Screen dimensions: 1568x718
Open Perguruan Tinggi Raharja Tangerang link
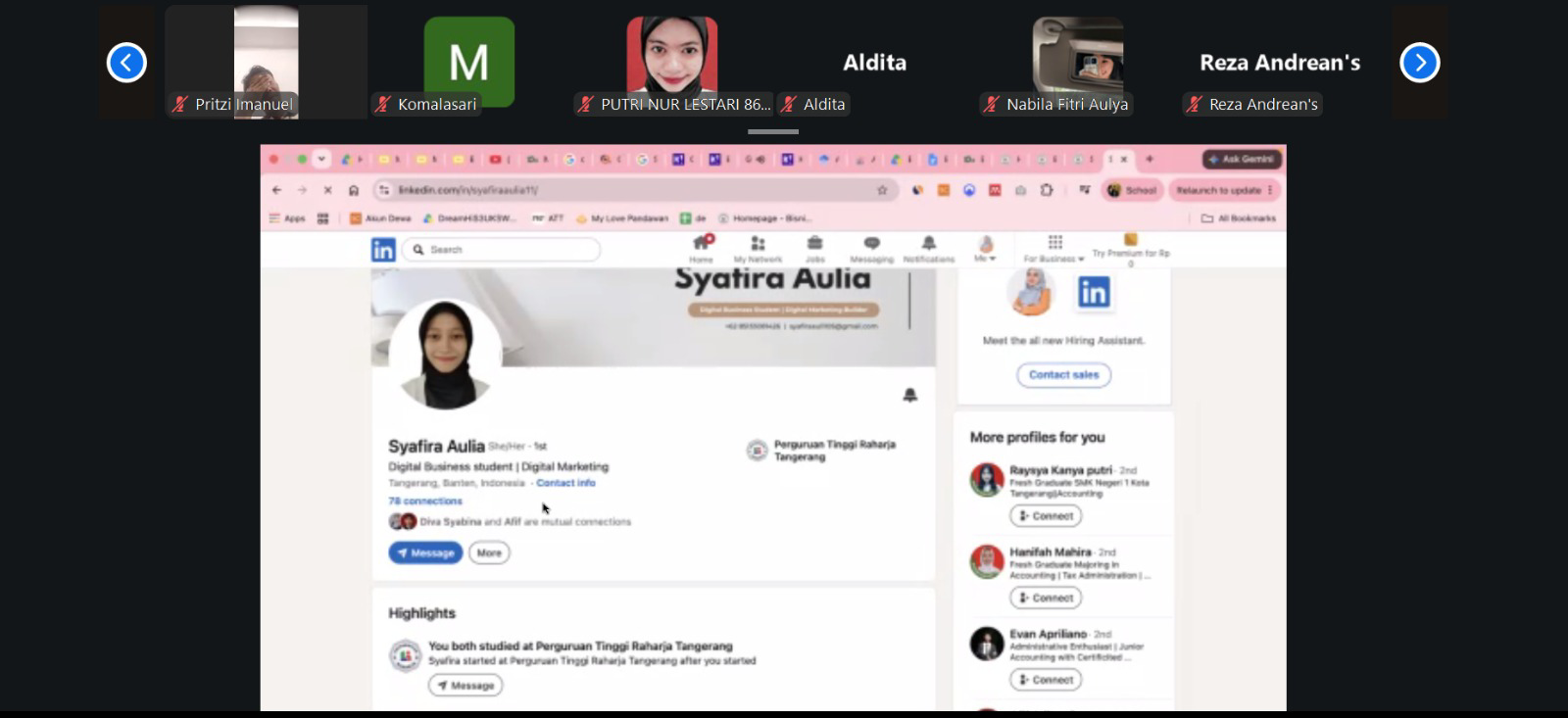pos(823,451)
